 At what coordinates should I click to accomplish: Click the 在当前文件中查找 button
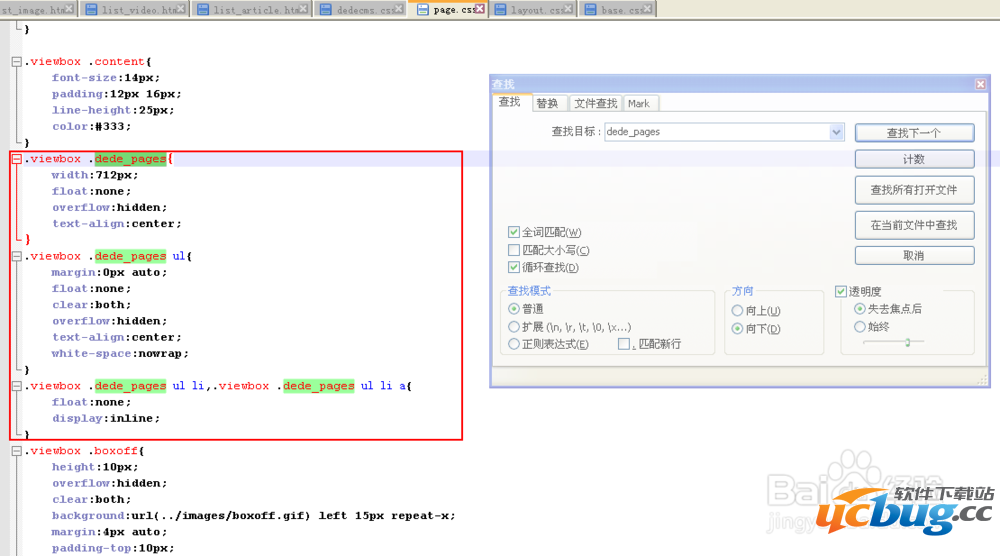[915, 225]
